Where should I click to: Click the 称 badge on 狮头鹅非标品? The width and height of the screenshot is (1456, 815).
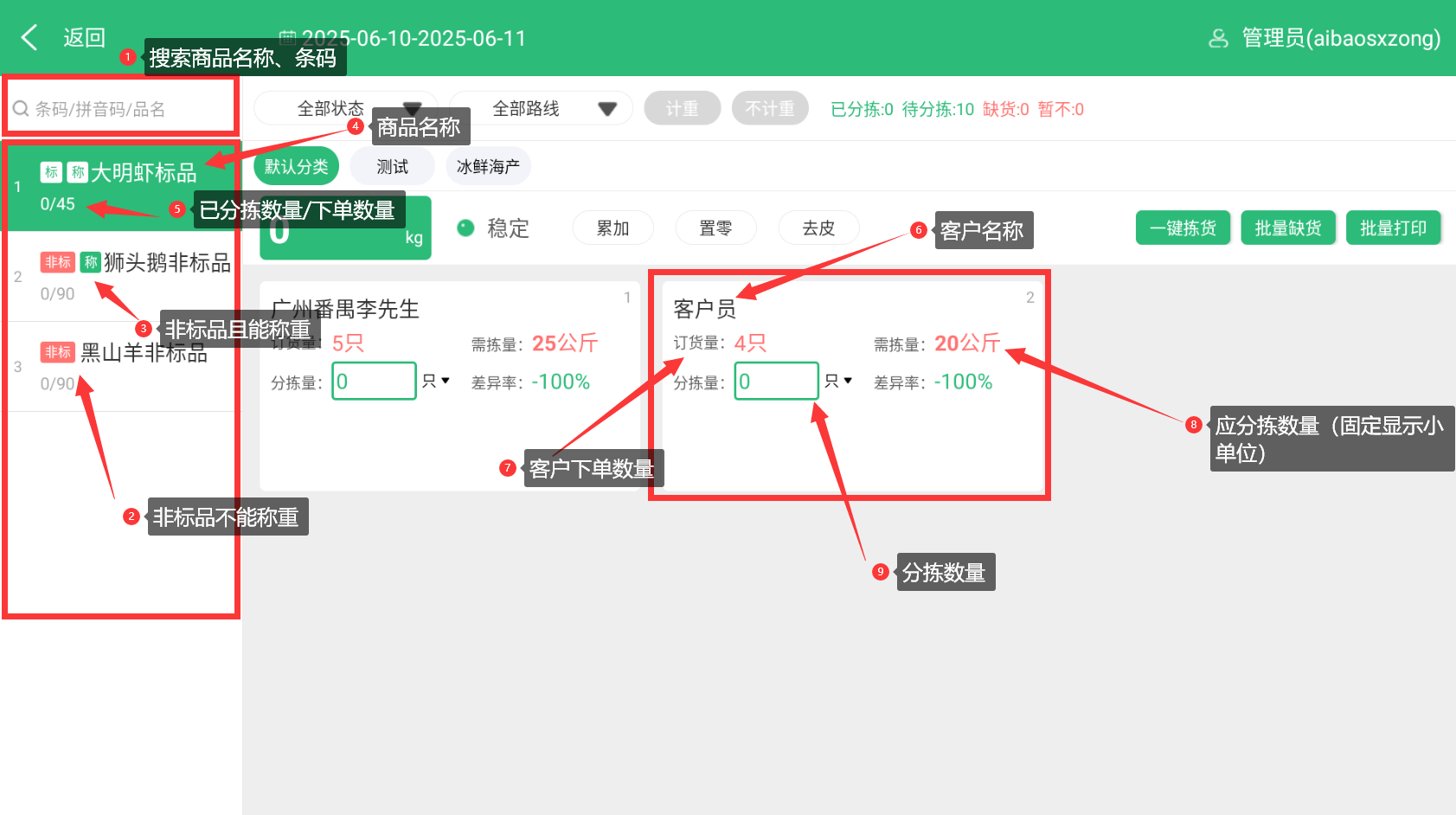(x=91, y=262)
